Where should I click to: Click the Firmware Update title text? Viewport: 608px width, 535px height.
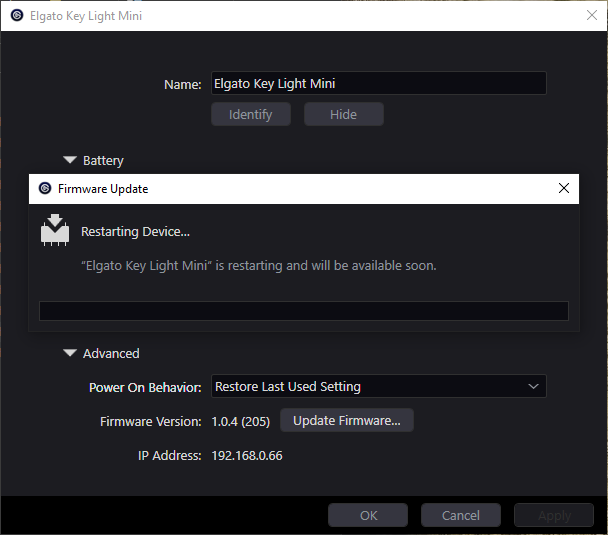click(x=103, y=189)
